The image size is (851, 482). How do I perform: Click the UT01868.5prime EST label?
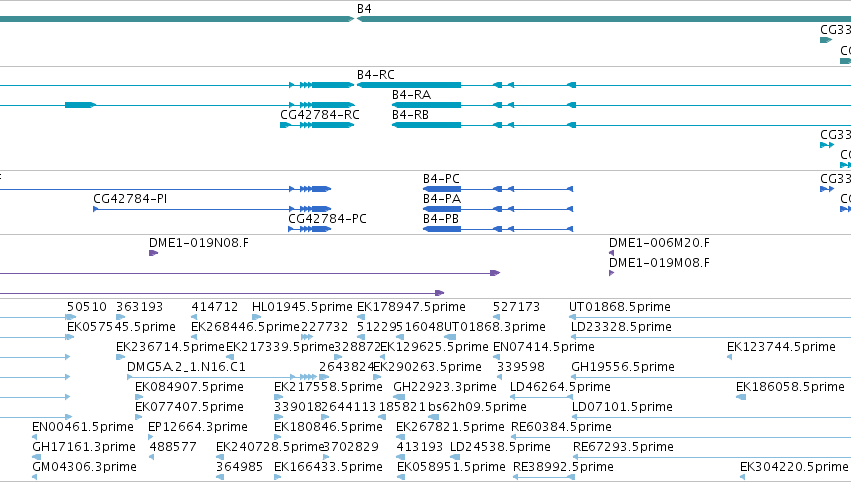620,307
